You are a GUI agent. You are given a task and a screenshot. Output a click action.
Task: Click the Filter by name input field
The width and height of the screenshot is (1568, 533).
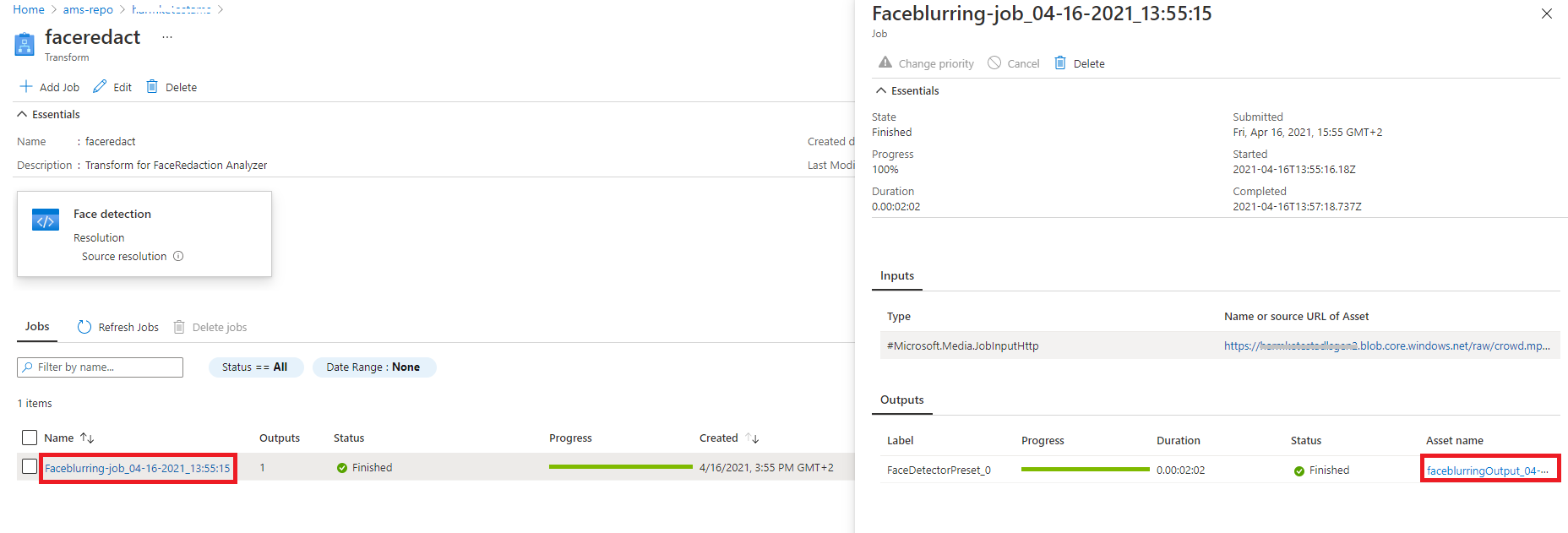[x=100, y=367]
